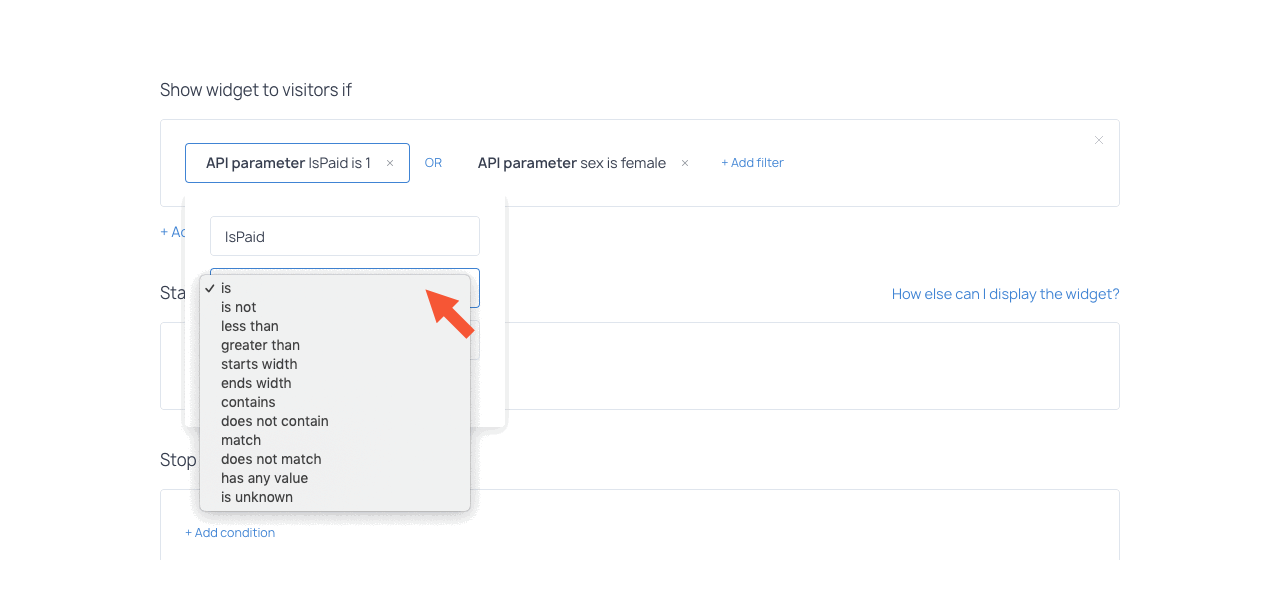The image size is (1280, 600).
Task: Pick the "match" operator
Action: 241,440
